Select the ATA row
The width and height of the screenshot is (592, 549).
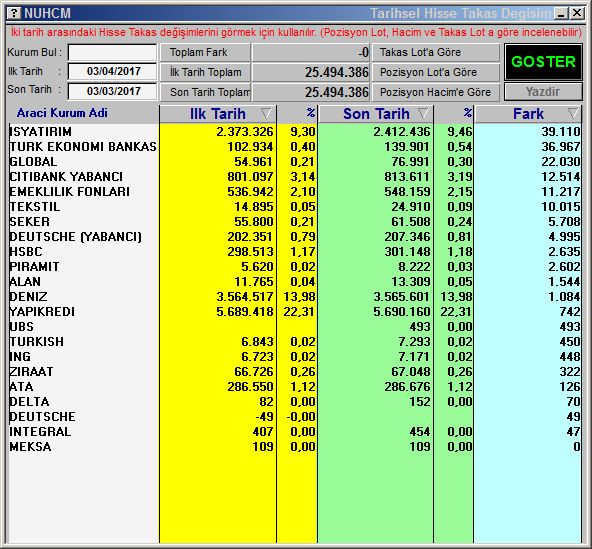295,387
